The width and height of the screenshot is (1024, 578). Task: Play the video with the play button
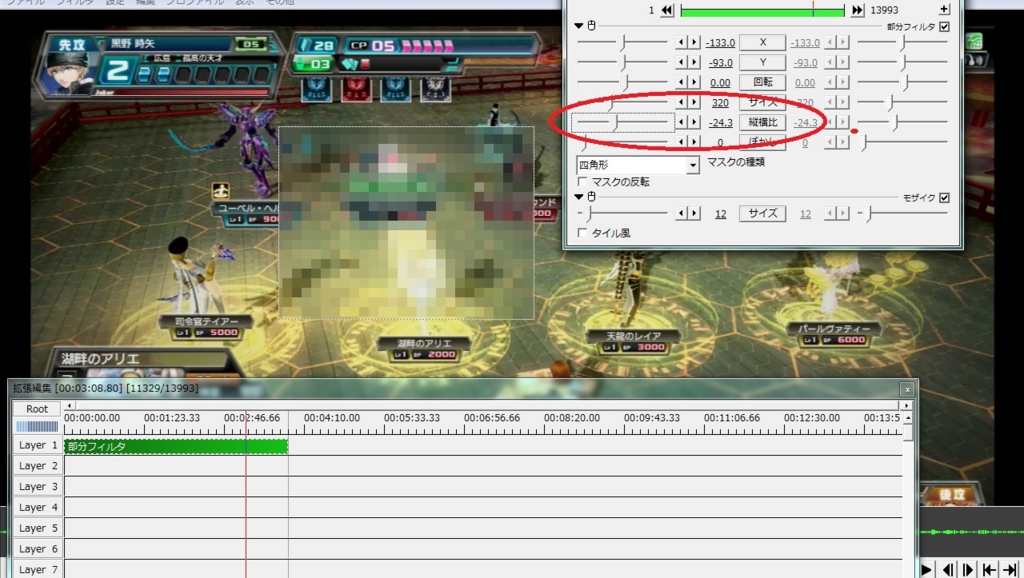(x=927, y=570)
